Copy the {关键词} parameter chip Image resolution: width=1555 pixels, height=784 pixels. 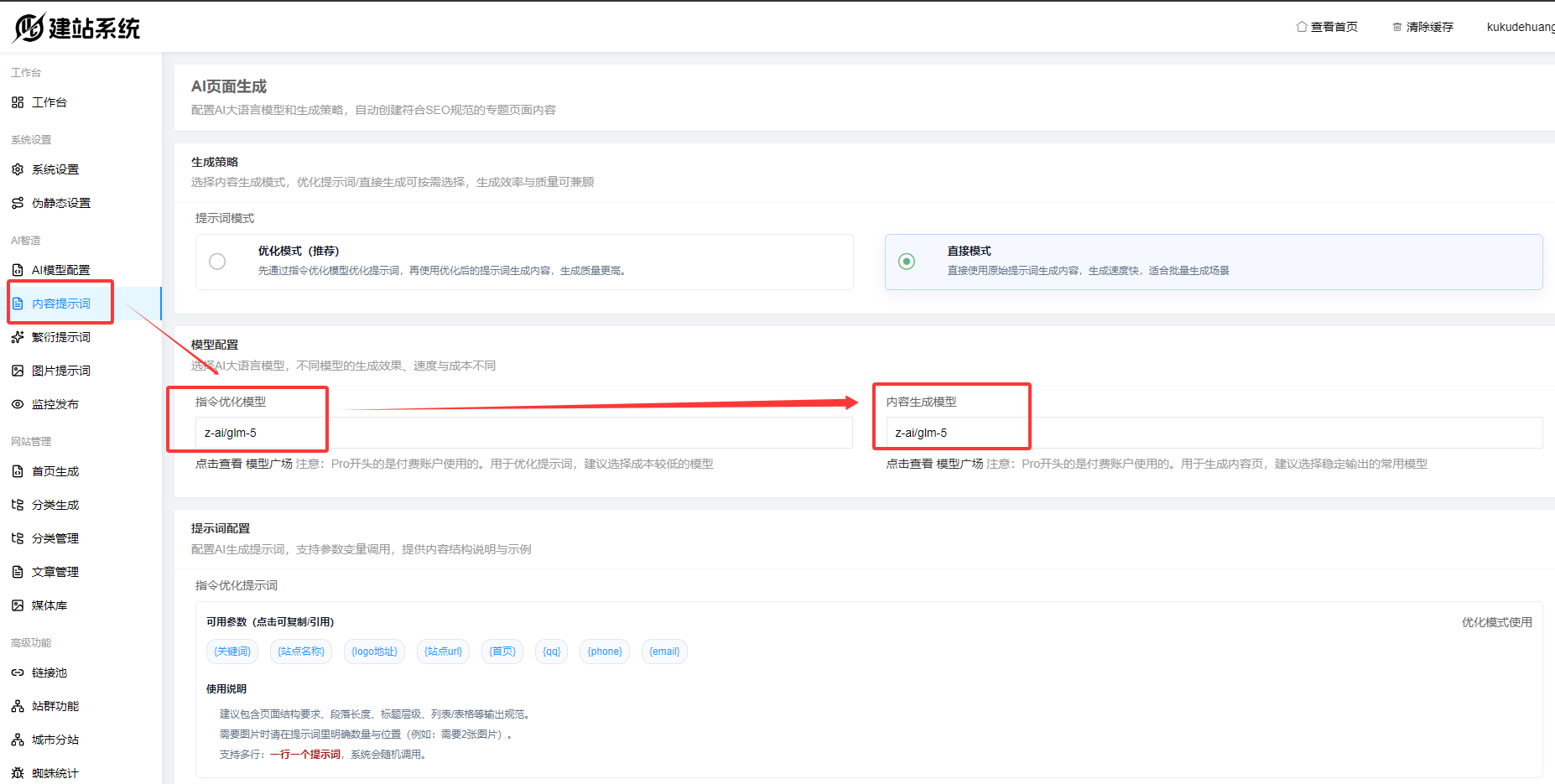coord(232,651)
